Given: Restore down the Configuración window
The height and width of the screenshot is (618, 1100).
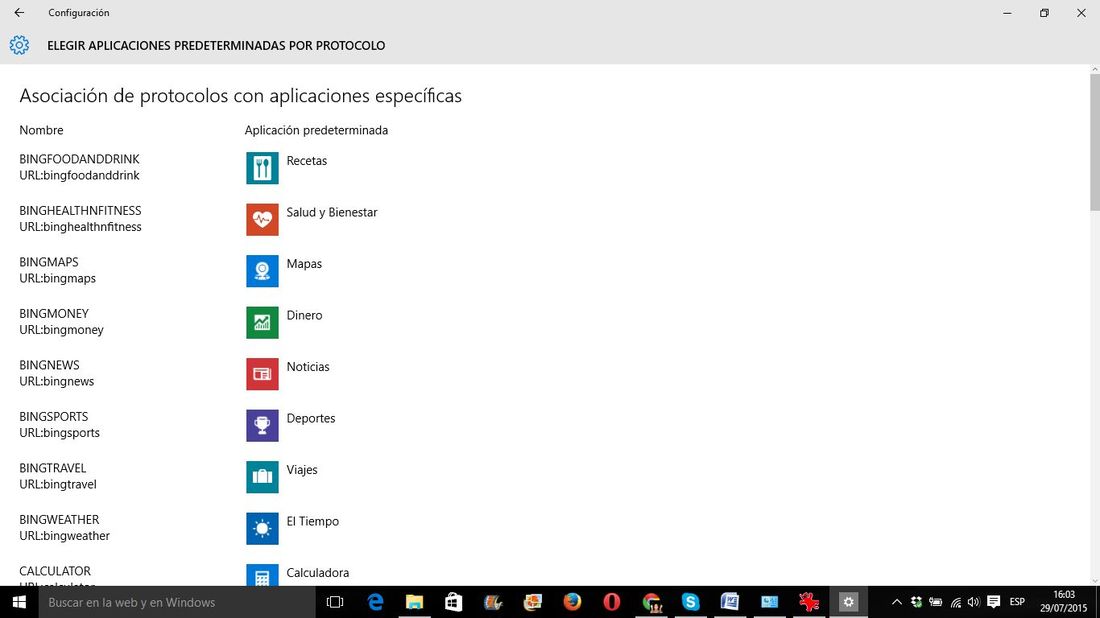Looking at the screenshot, I should pyautogui.click(x=1044, y=13).
